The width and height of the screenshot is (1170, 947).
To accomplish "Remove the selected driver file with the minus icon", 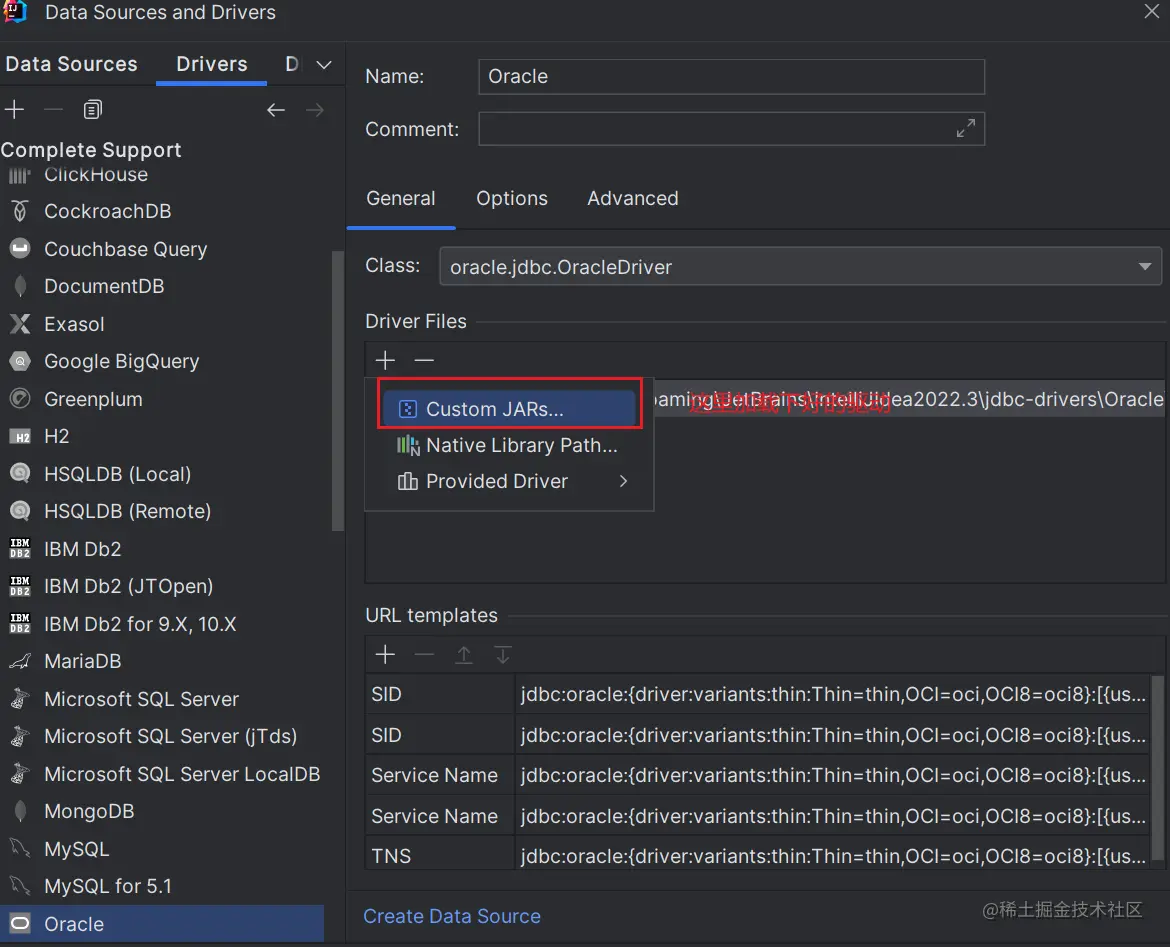I will tap(424, 360).
